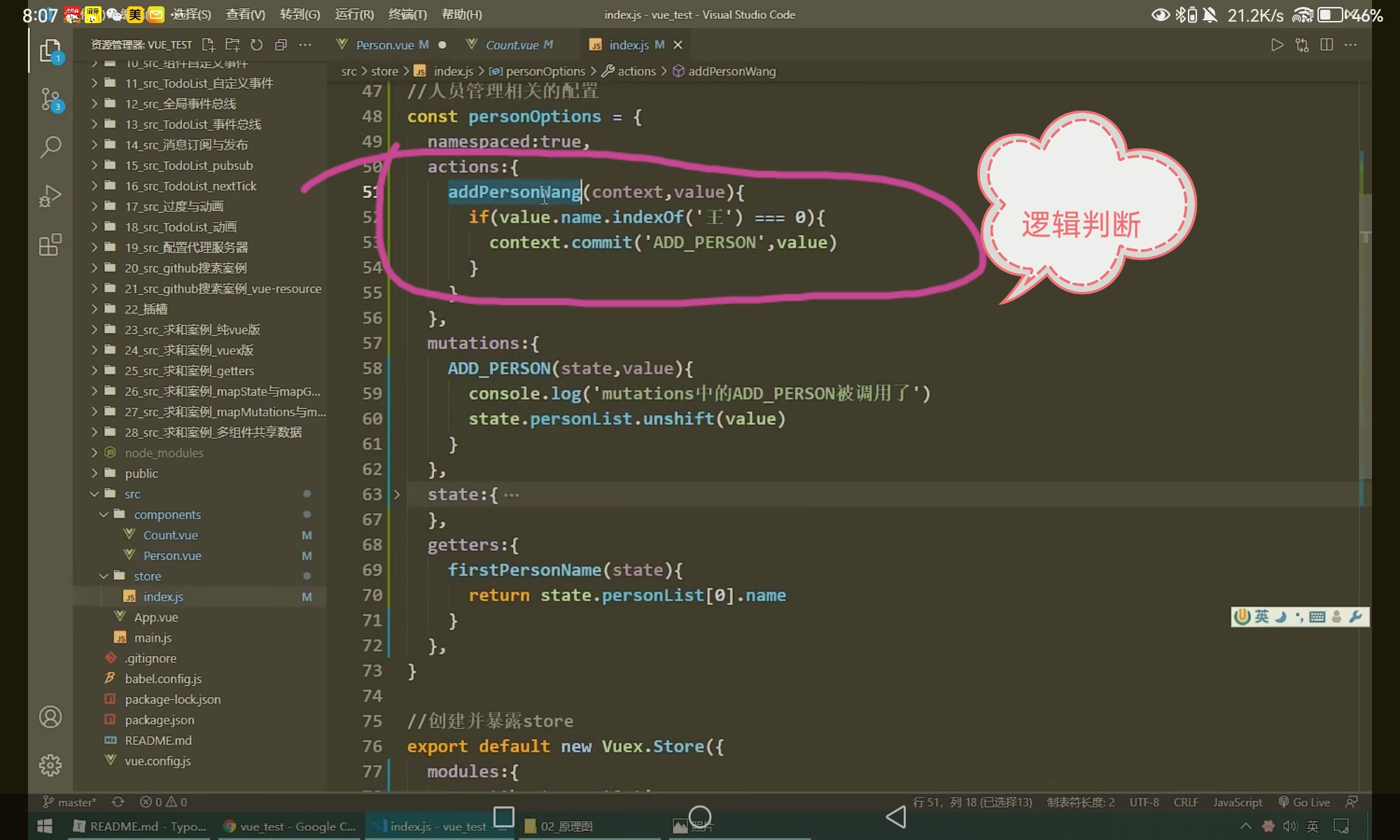This screenshot has width=1400, height=840.
Task: Expand the 22_插槽 folder
Action: (146, 309)
